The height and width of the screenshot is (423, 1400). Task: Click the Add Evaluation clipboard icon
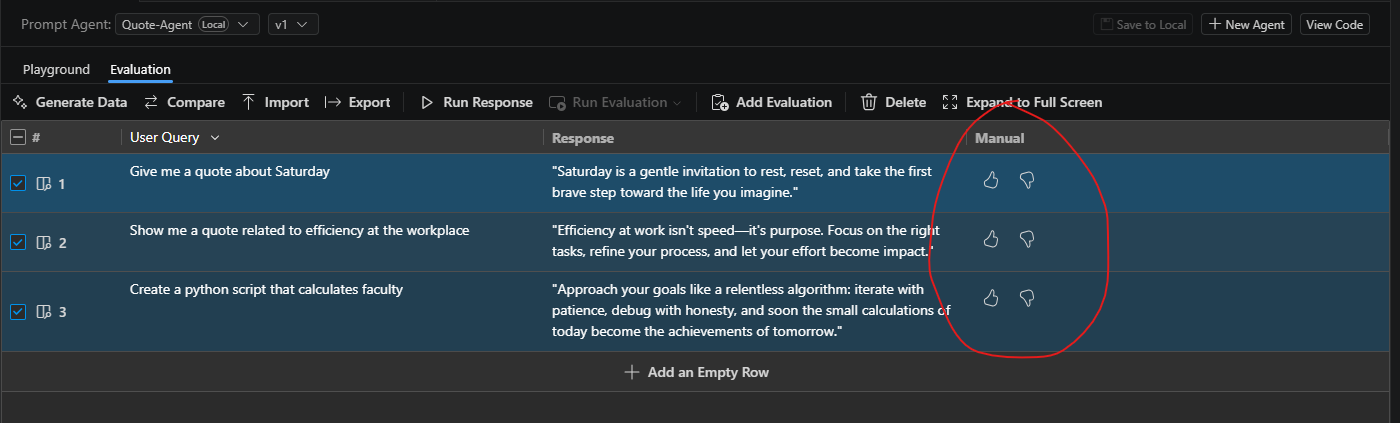click(719, 102)
